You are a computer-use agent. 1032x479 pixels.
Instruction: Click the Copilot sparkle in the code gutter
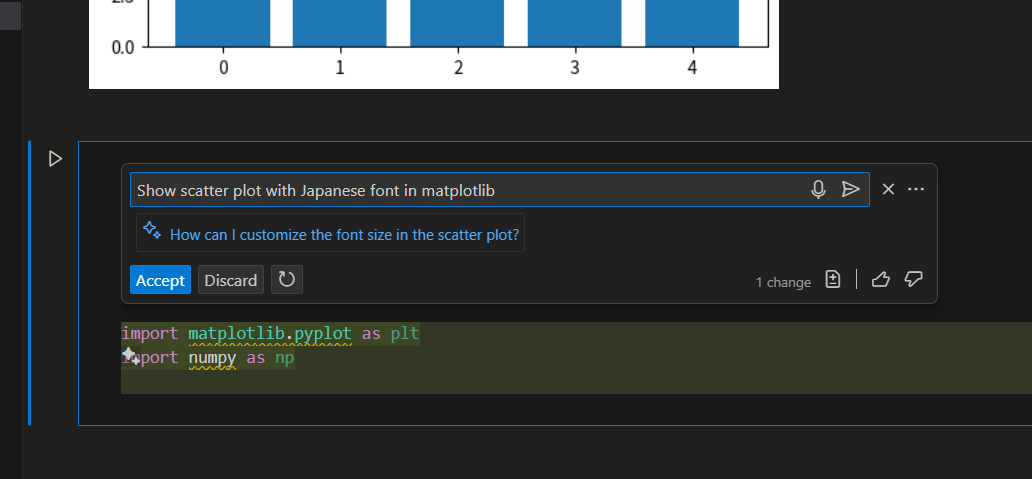tap(129, 356)
